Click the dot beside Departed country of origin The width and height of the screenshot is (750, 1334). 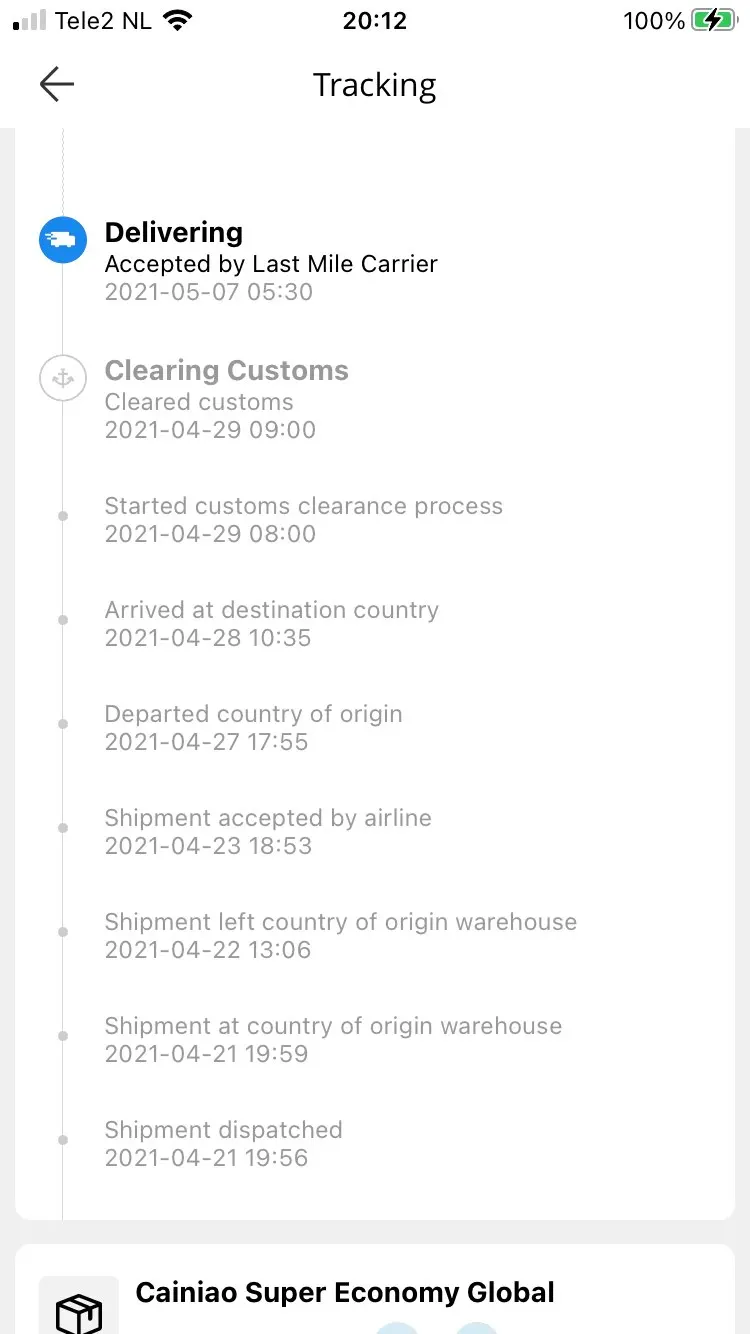[63, 724]
